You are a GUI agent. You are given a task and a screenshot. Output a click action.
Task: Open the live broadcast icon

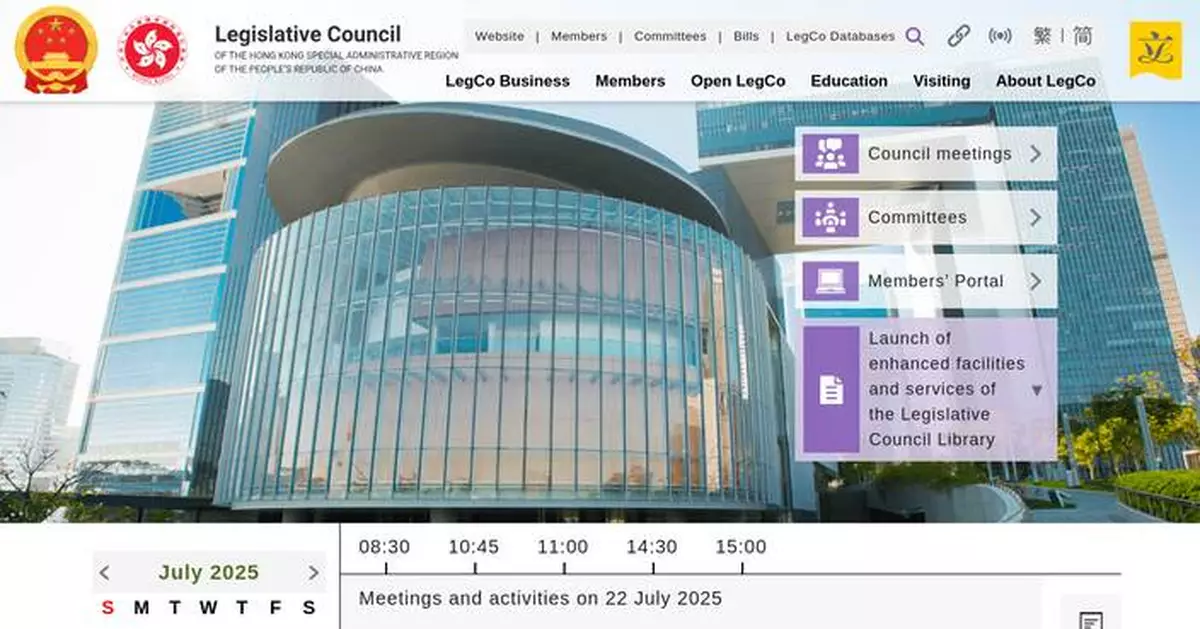pos(1000,36)
